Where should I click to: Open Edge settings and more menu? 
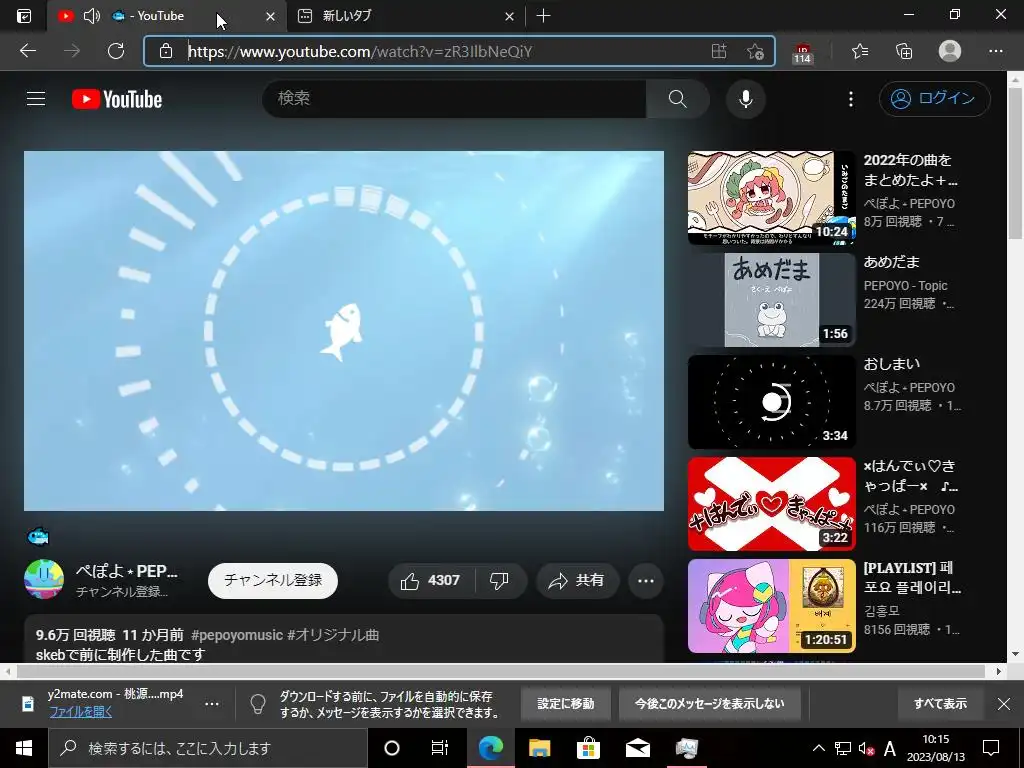[x=995, y=51]
